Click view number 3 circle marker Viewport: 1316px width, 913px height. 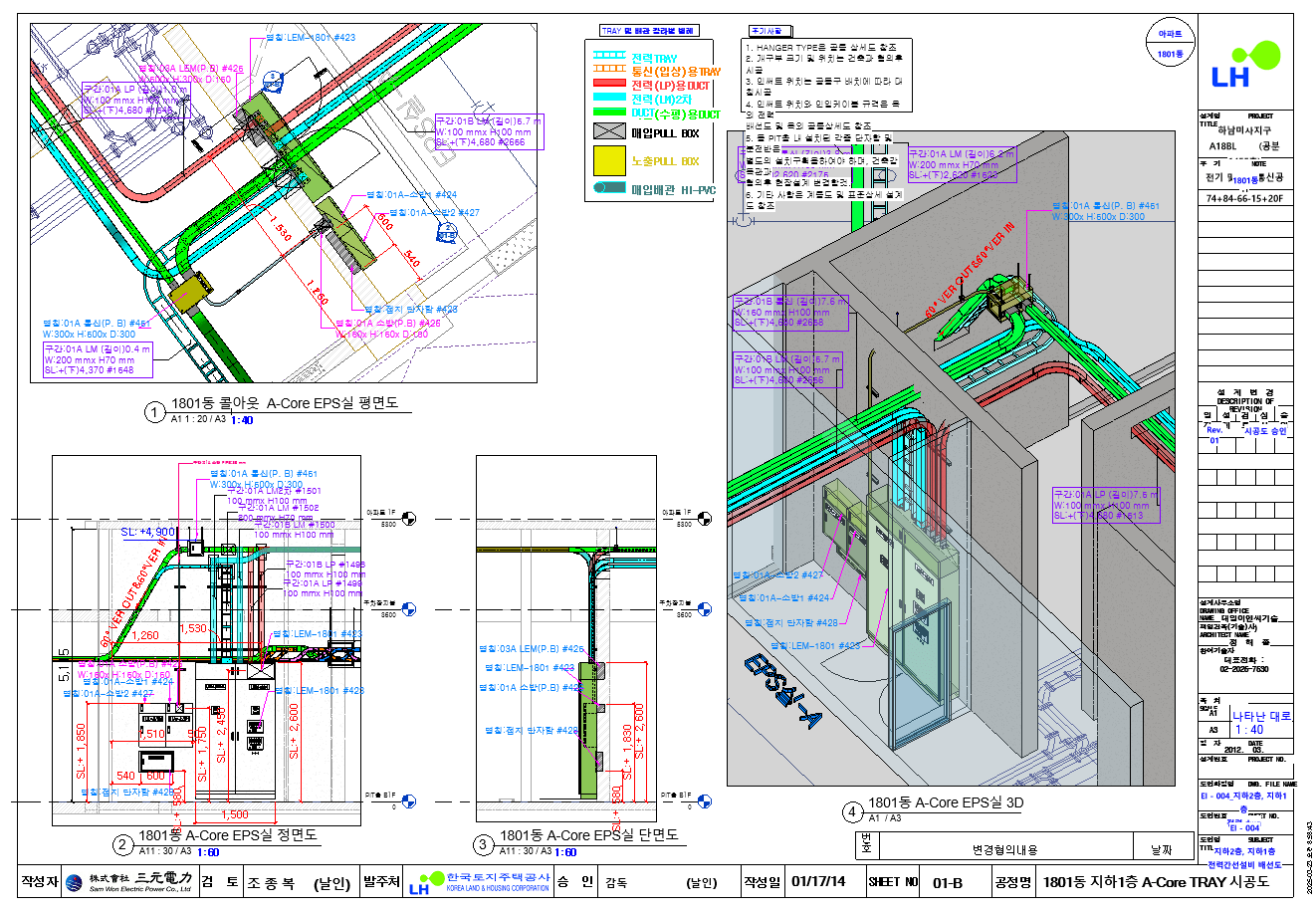pyautogui.click(x=484, y=845)
